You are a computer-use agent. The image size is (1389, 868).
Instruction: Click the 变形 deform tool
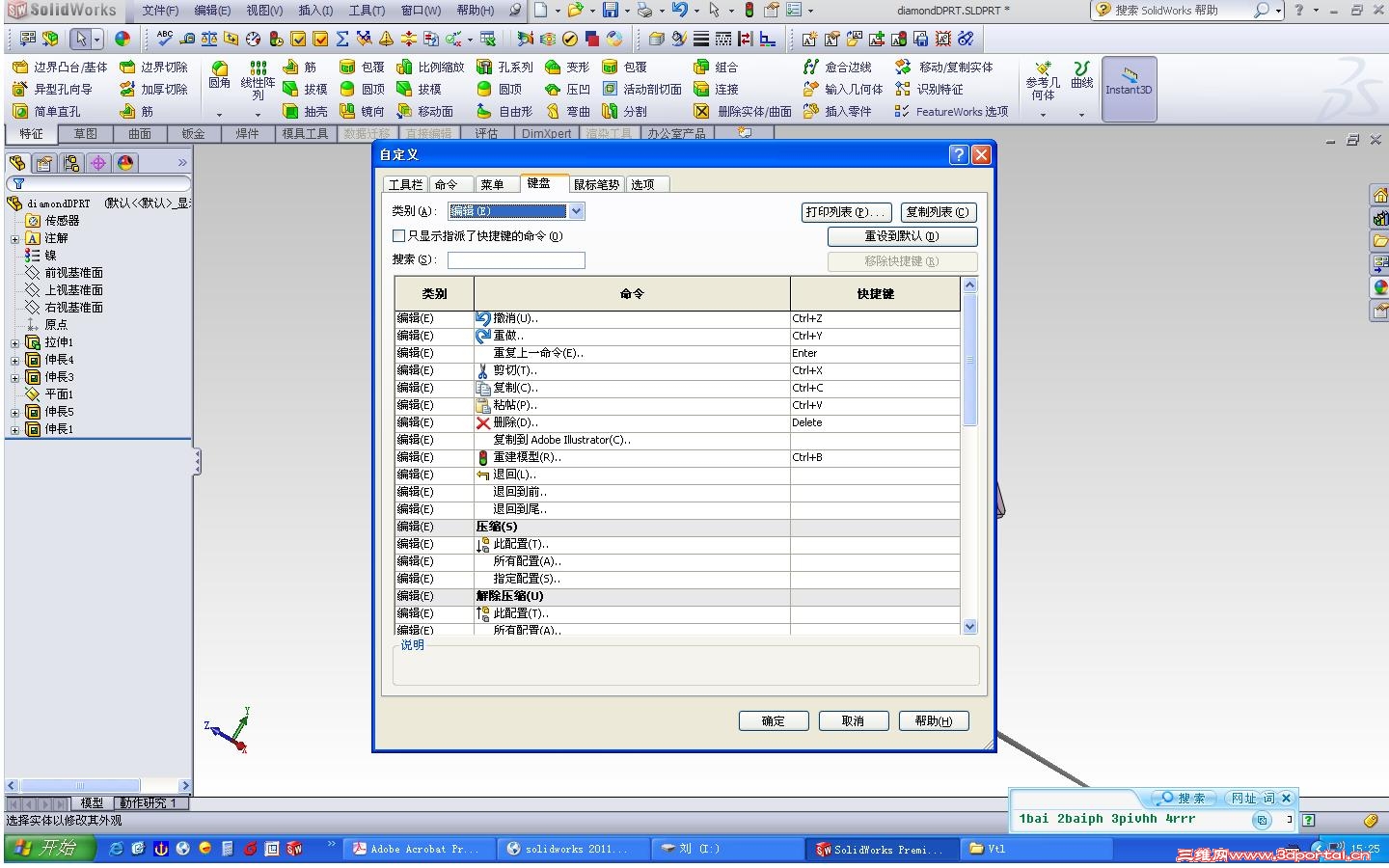[567, 68]
